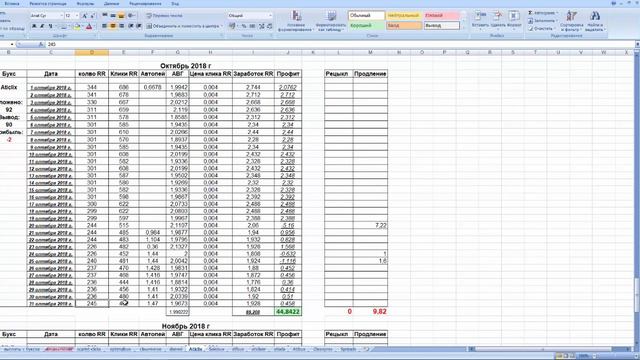Select the Продление cell with value 7,22
Screen dimensions: 640x360
coord(370,225)
